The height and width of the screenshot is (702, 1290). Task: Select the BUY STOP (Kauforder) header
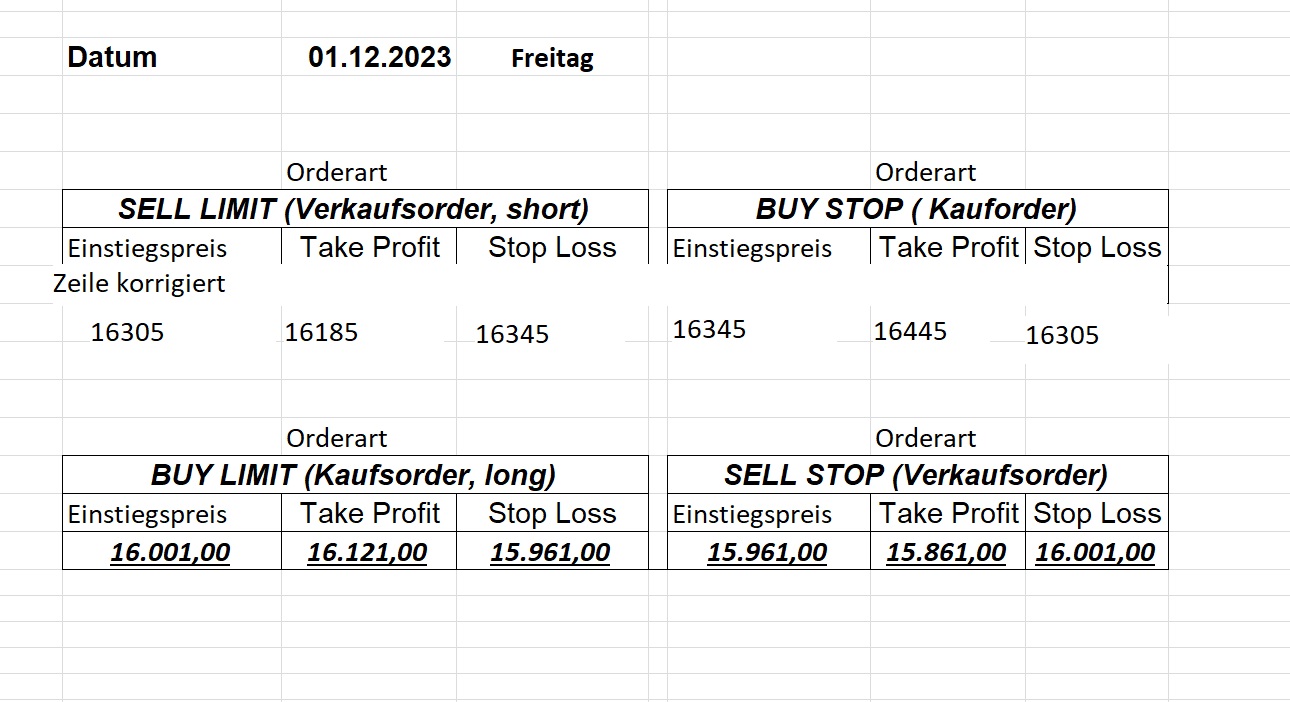[916, 209]
